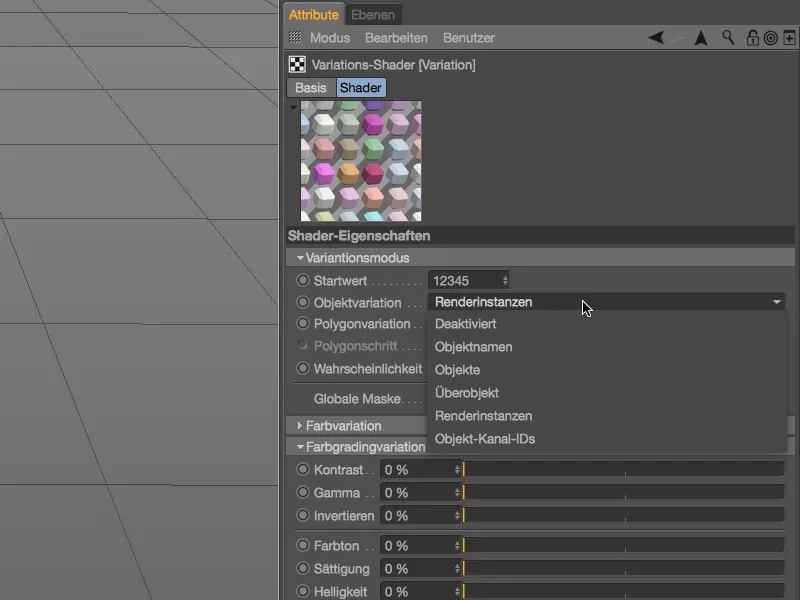
Task: Open the Objektvariation Renderinstanzen dropdown
Action: pos(607,302)
